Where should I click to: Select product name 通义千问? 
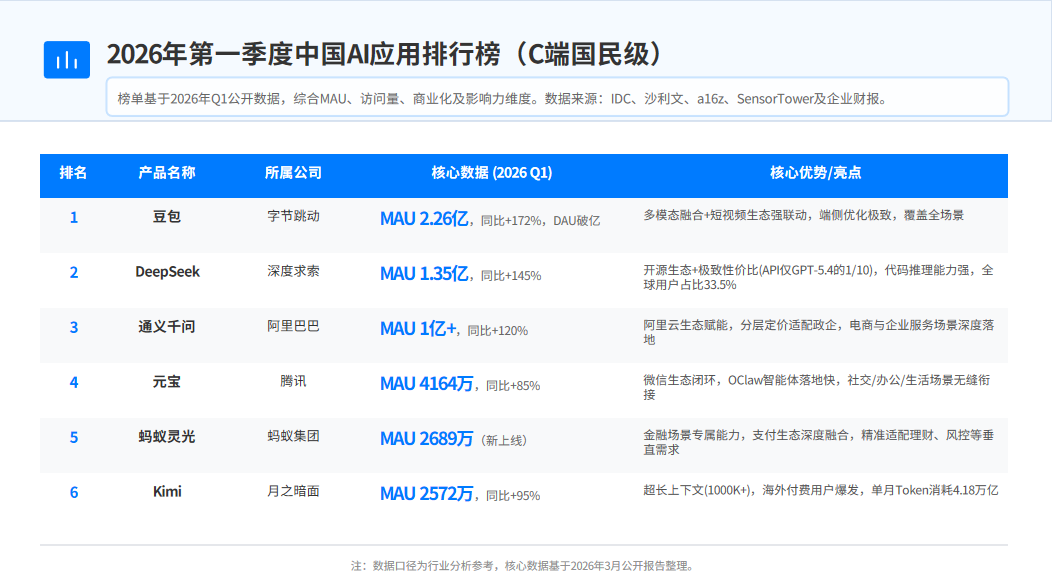pyautogui.click(x=167, y=327)
